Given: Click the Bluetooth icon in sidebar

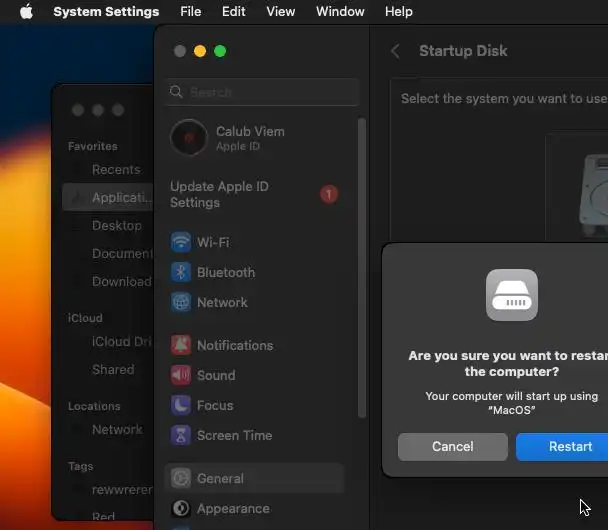Looking at the screenshot, I should pyautogui.click(x=181, y=272).
